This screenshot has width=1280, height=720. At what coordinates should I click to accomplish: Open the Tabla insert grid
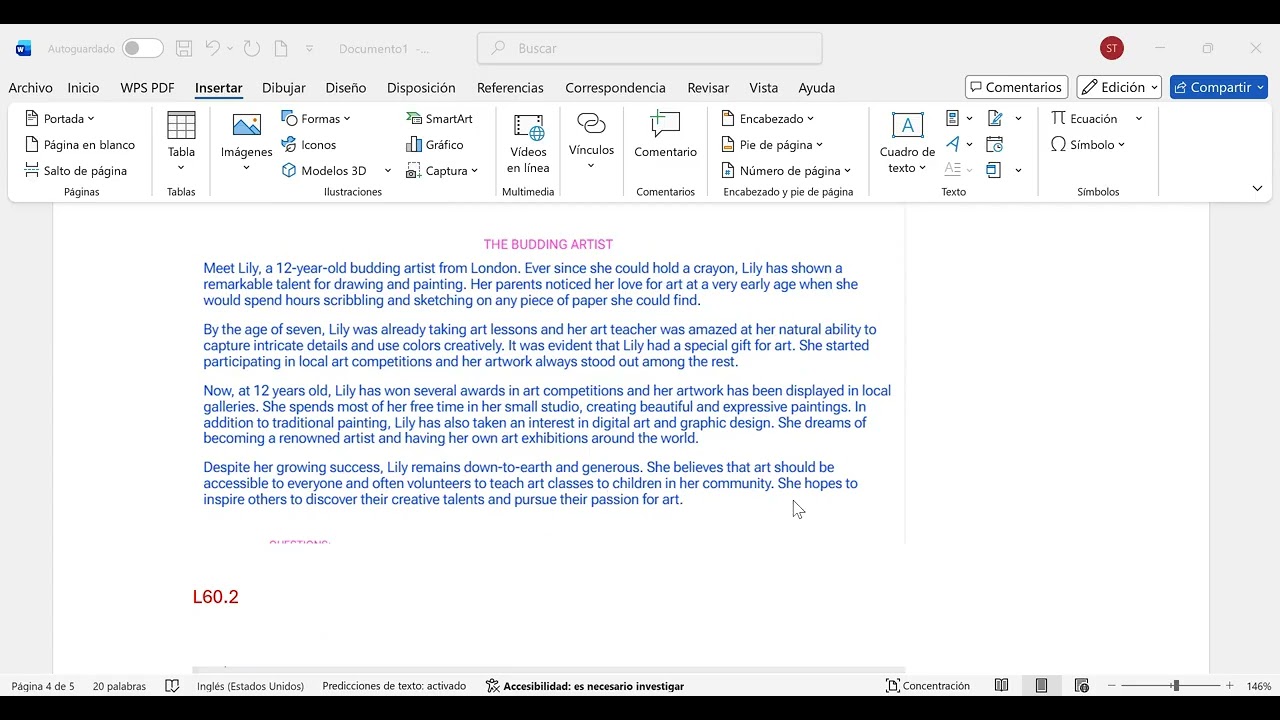tap(181, 143)
